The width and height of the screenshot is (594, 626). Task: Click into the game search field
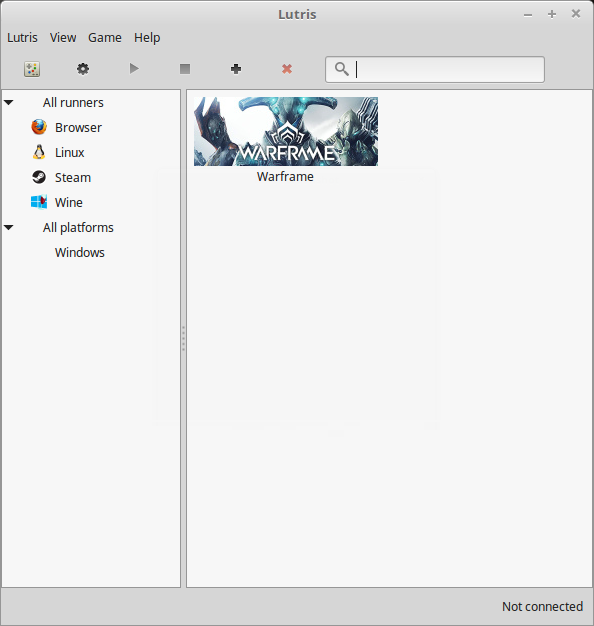tap(435, 69)
